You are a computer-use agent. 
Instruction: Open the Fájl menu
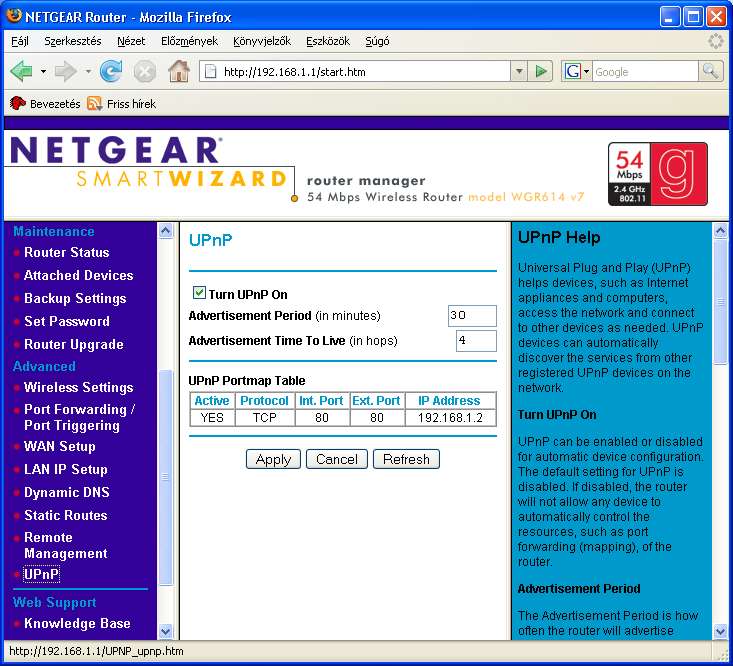(20, 41)
